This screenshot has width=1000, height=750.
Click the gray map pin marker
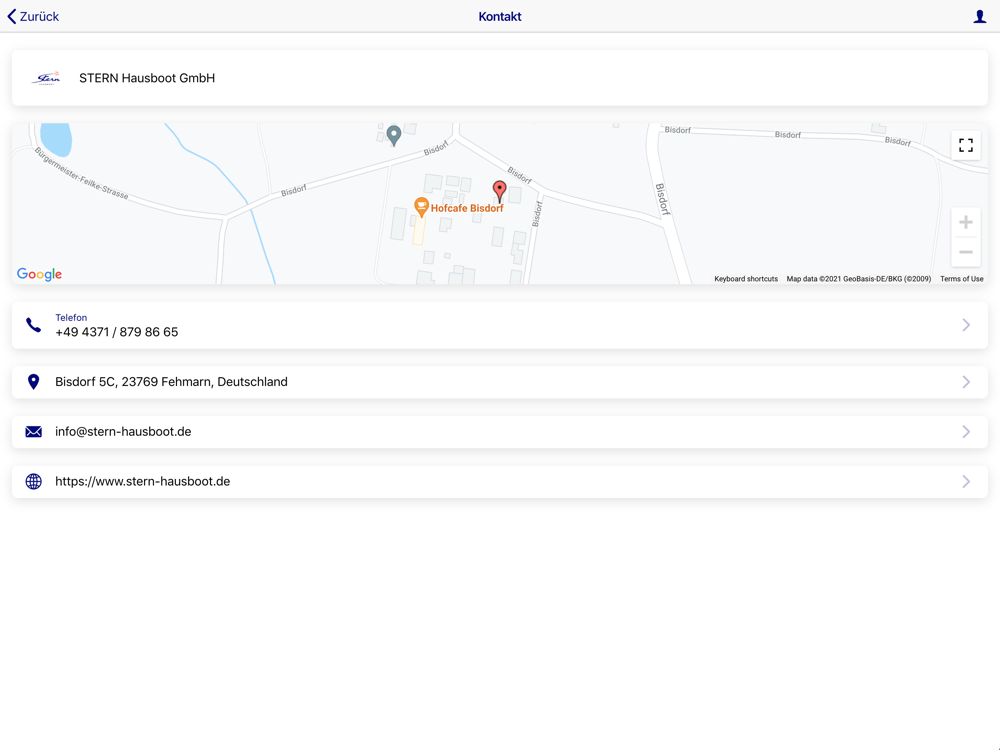point(394,135)
